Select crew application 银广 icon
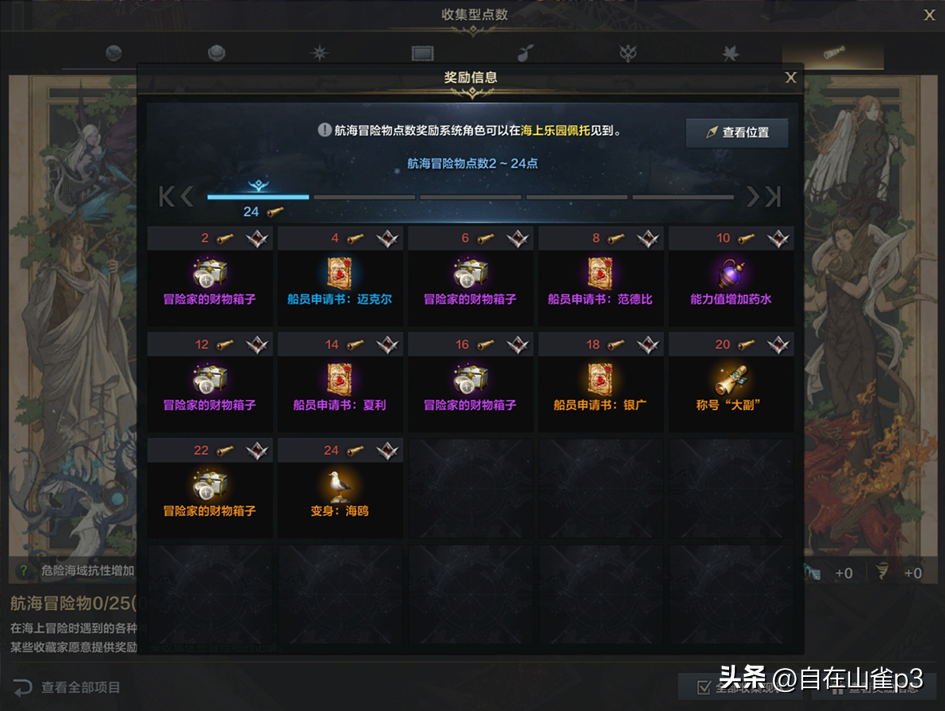 tap(600, 380)
